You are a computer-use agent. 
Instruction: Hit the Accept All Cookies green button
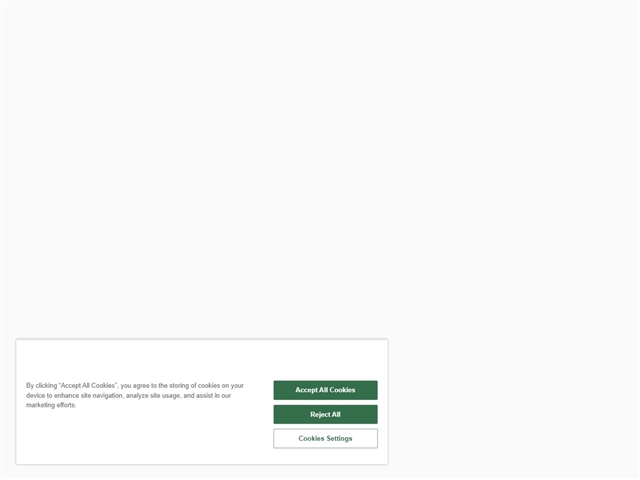(325, 390)
